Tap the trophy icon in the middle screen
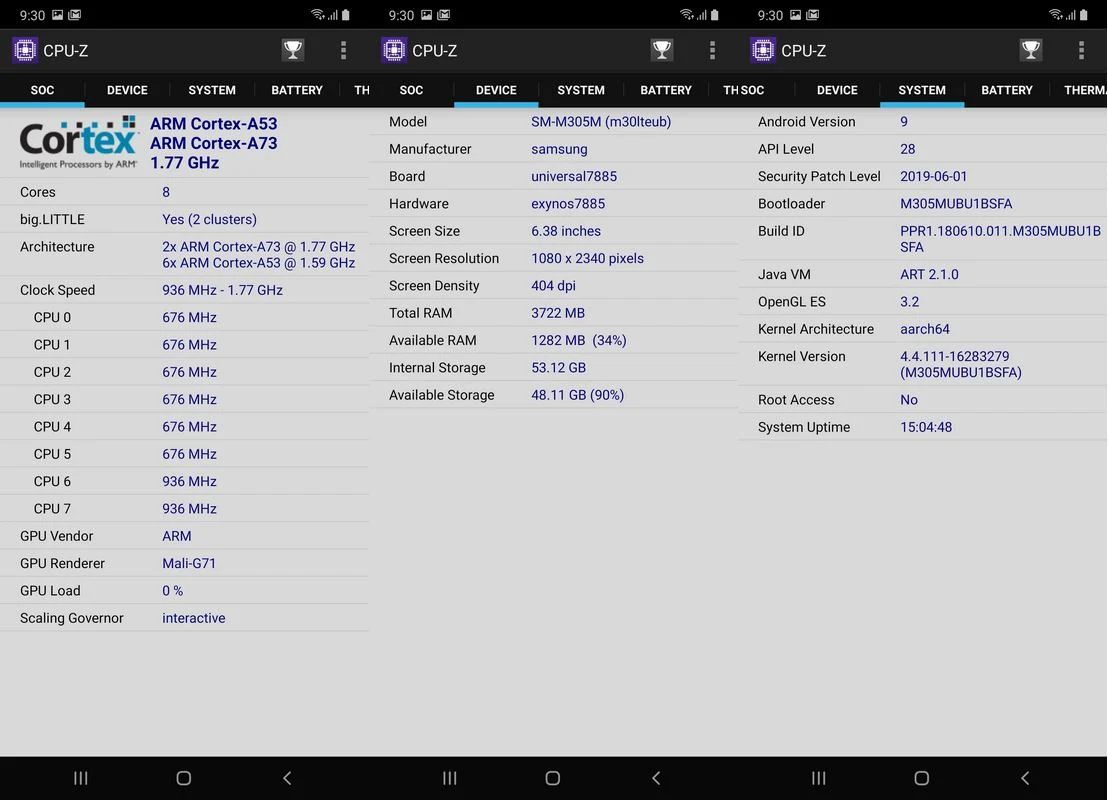This screenshot has width=1108, height=800. pos(661,50)
